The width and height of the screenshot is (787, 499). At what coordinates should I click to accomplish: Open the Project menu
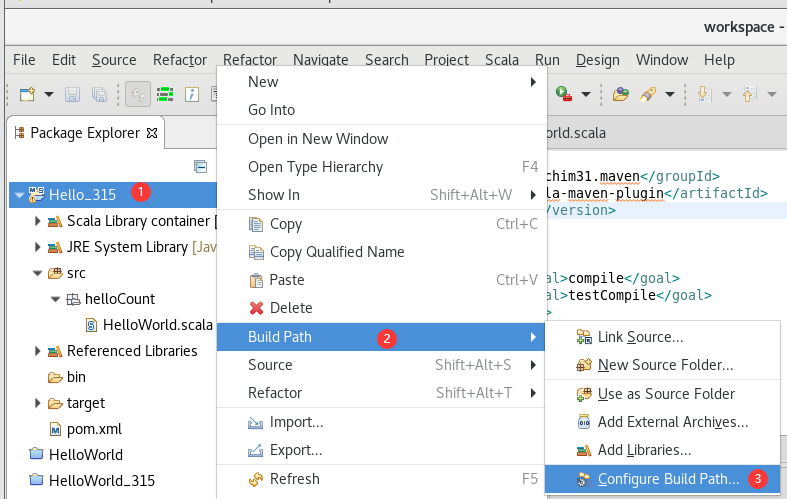tap(447, 60)
